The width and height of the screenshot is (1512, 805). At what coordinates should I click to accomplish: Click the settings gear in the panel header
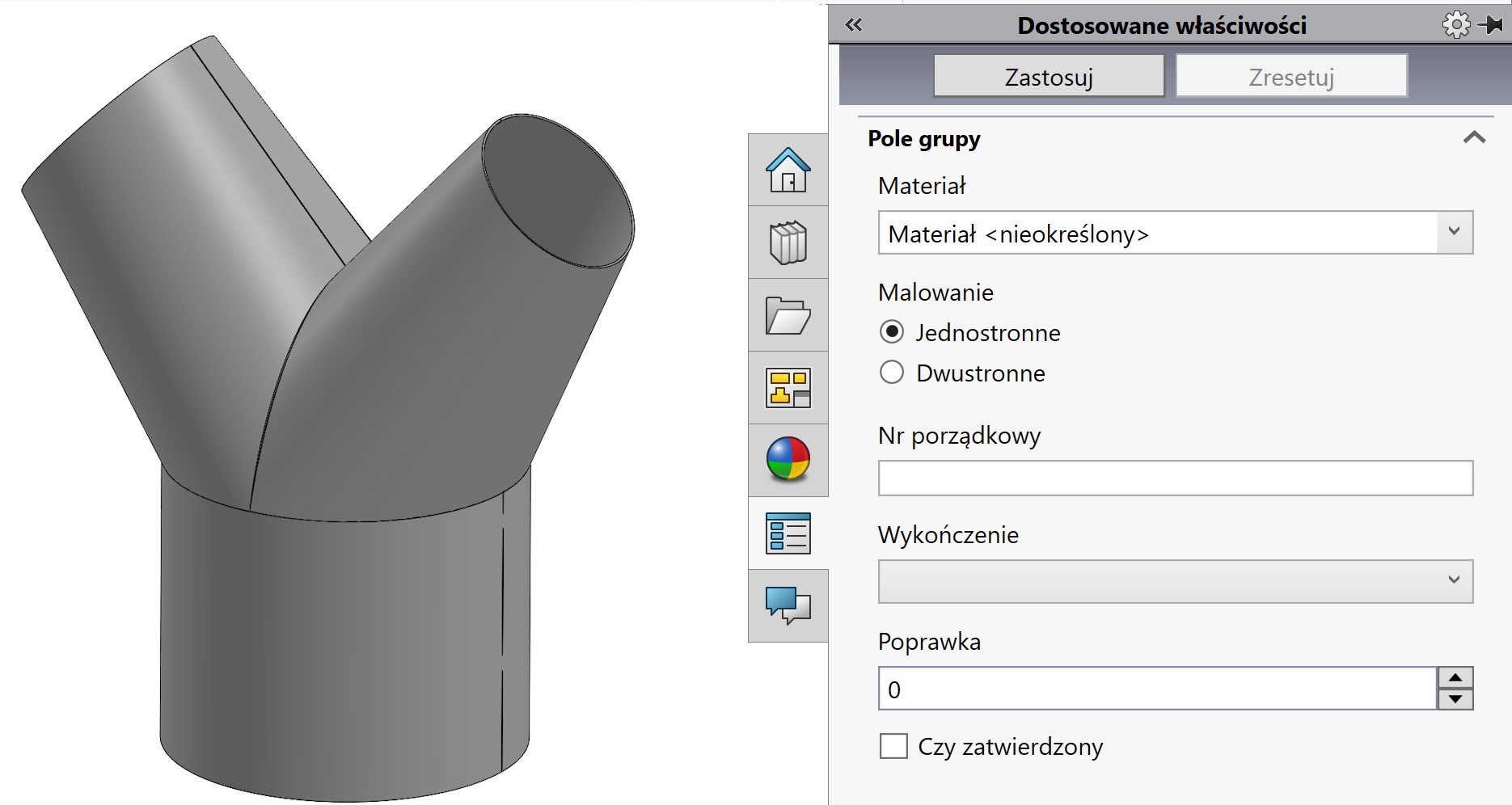pyautogui.click(x=1457, y=24)
